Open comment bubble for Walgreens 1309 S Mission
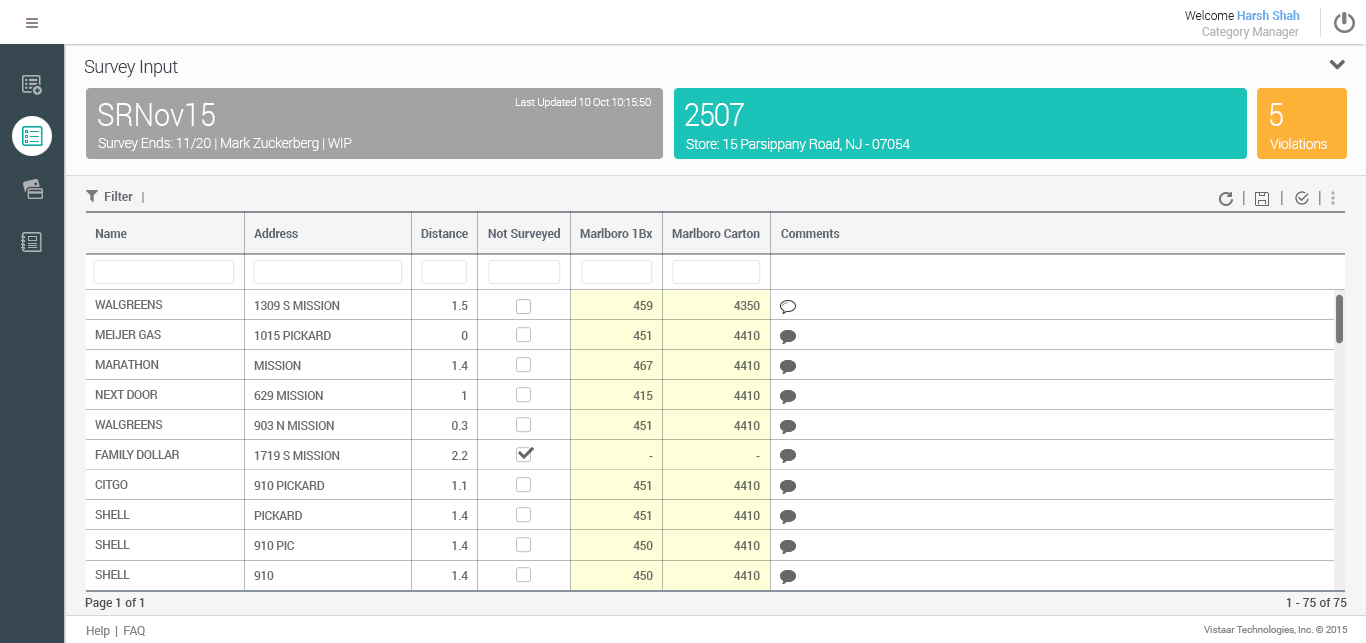Viewport: 1366px width, 643px height. [x=787, y=306]
